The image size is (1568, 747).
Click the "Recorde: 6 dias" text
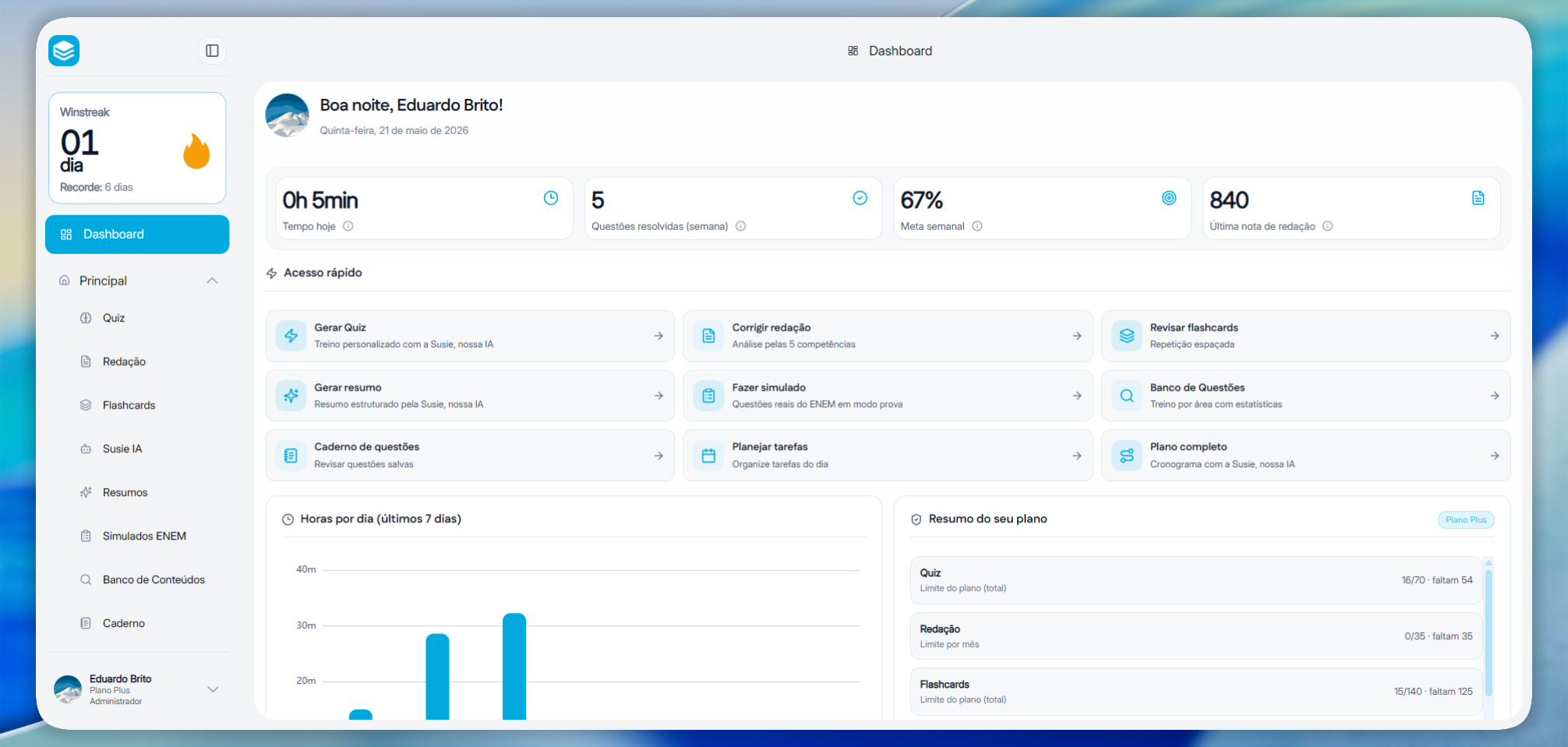click(97, 187)
